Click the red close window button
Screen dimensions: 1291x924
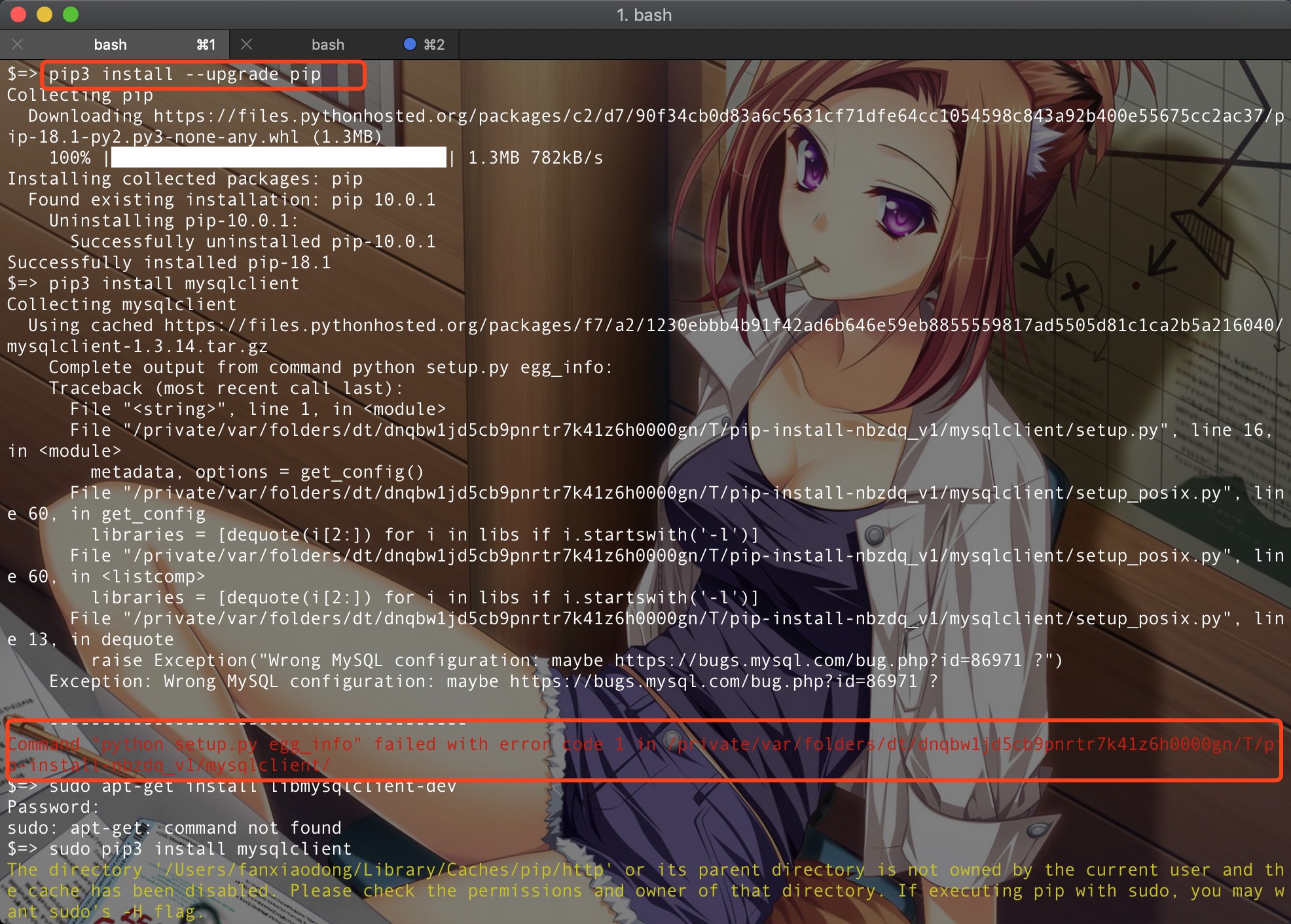pos(18,14)
